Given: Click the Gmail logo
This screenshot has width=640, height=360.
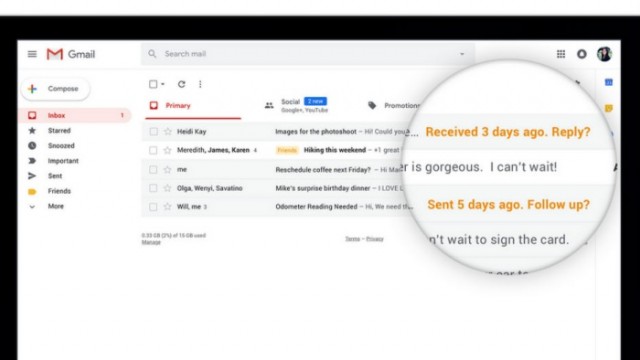Looking at the screenshot, I should pyautogui.click(x=71, y=54).
